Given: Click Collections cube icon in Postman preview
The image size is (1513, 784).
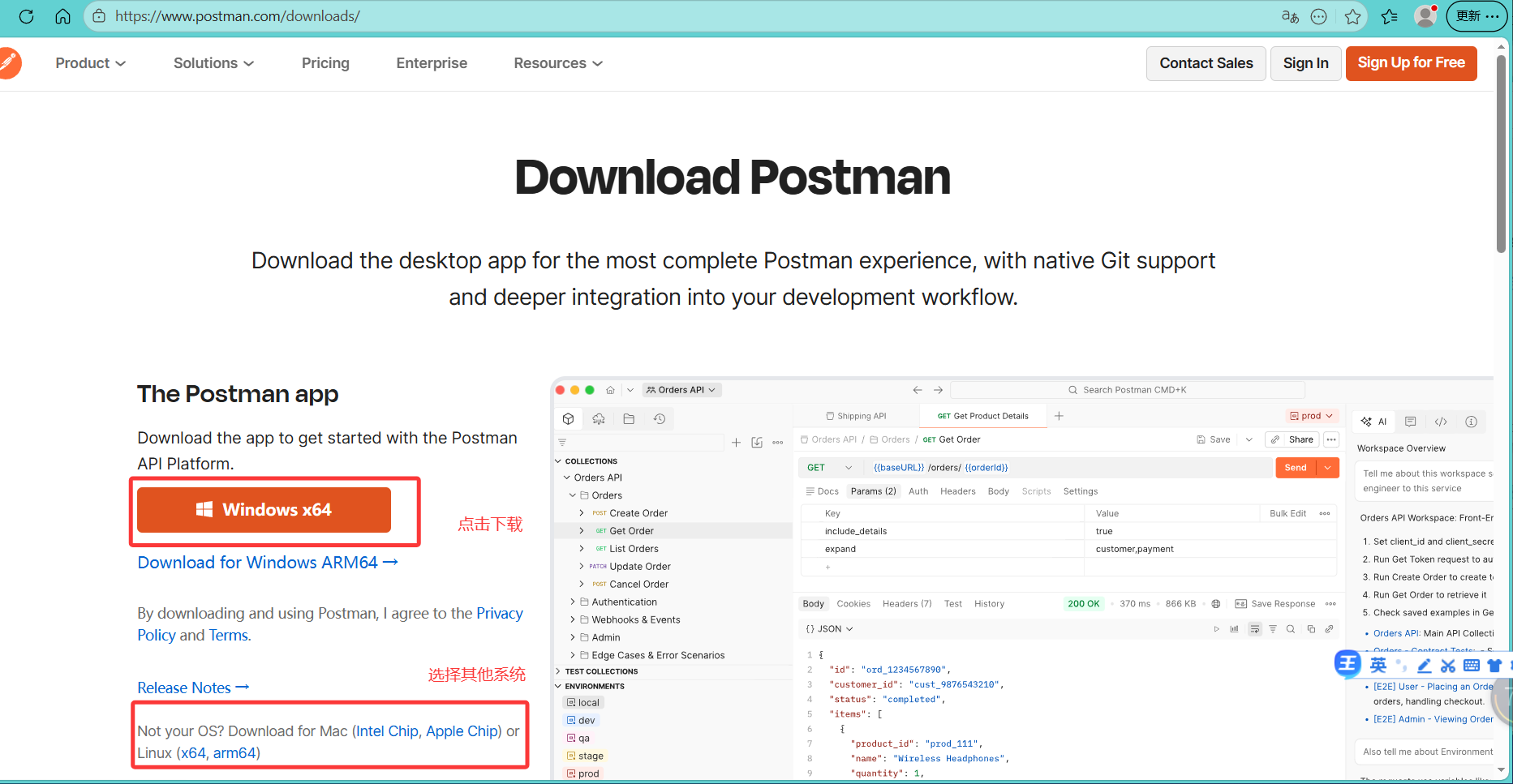Looking at the screenshot, I should [x=569, y=419].
